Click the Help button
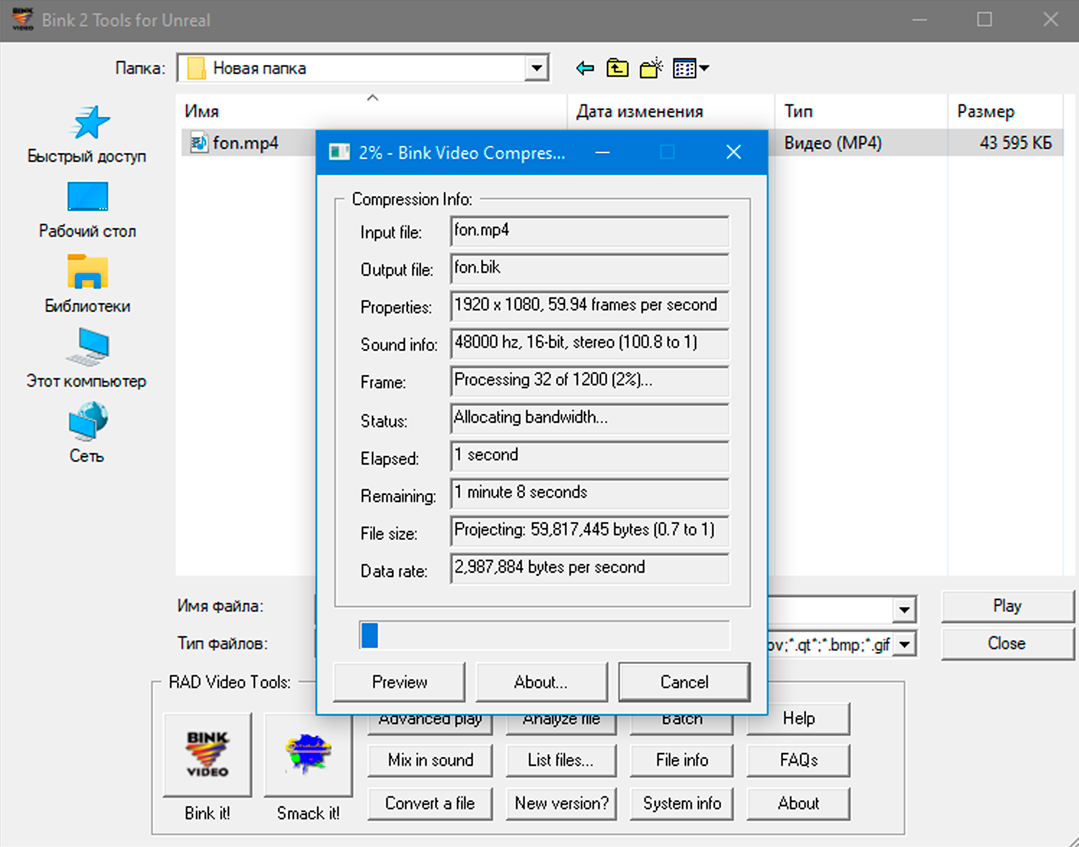 [798, 718]
